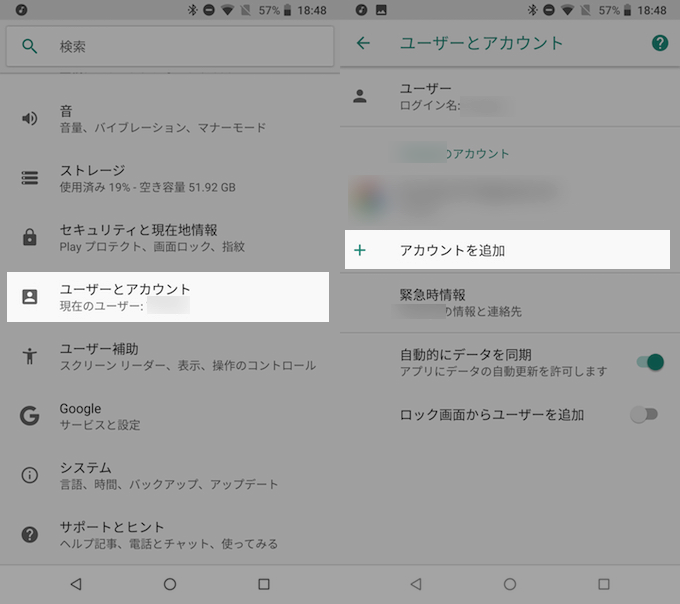Image resolution: width=680 pixels, height=604 pixels.
Task: Tap the storage icon beside ストレージ
Action: [30, 178]
